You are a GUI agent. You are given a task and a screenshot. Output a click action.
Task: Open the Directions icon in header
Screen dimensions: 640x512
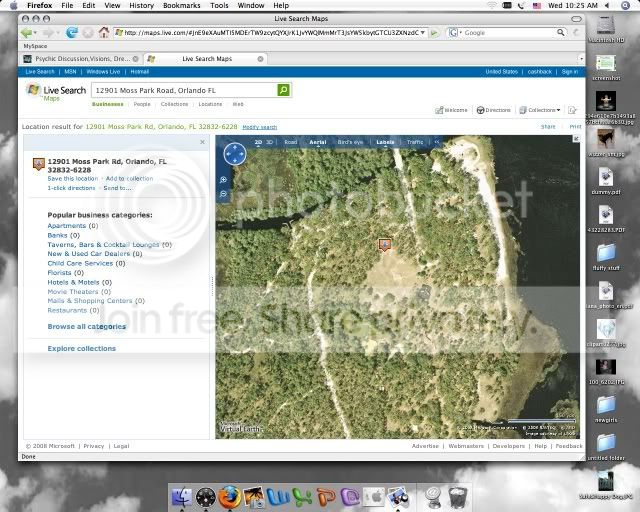[x=495, y=110]
